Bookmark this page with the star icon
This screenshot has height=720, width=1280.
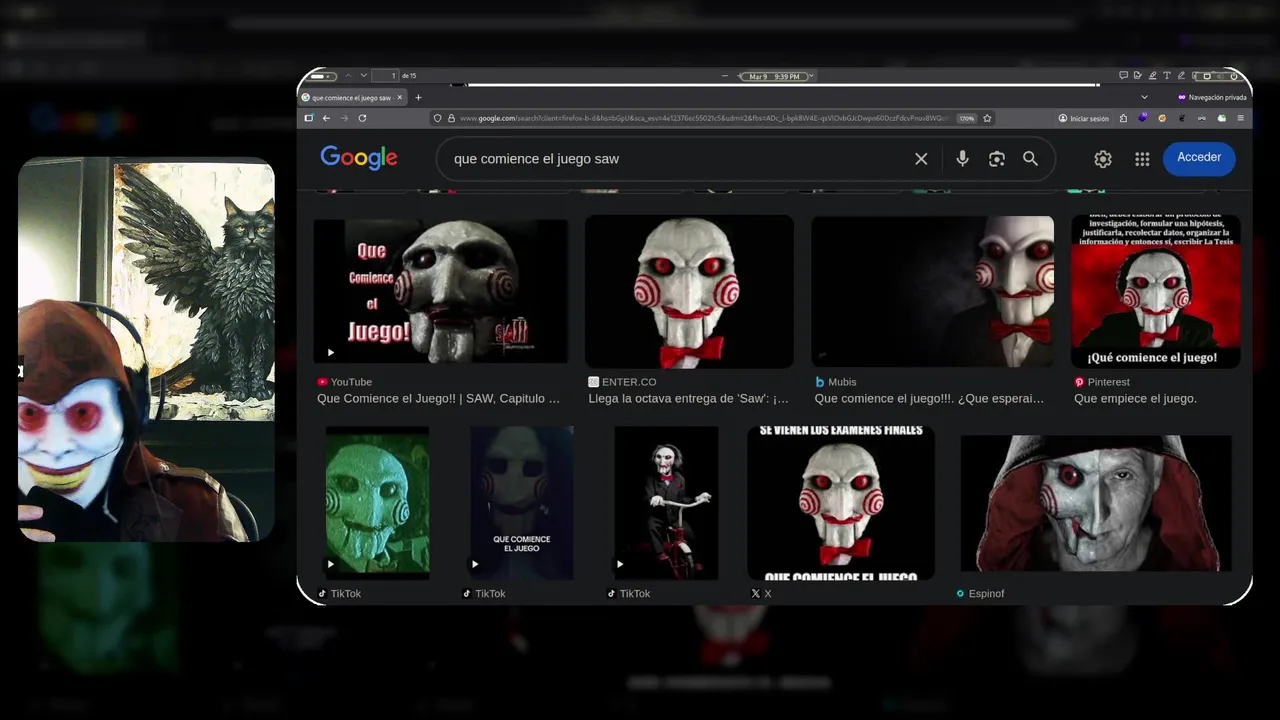click(x=987, y=118)
